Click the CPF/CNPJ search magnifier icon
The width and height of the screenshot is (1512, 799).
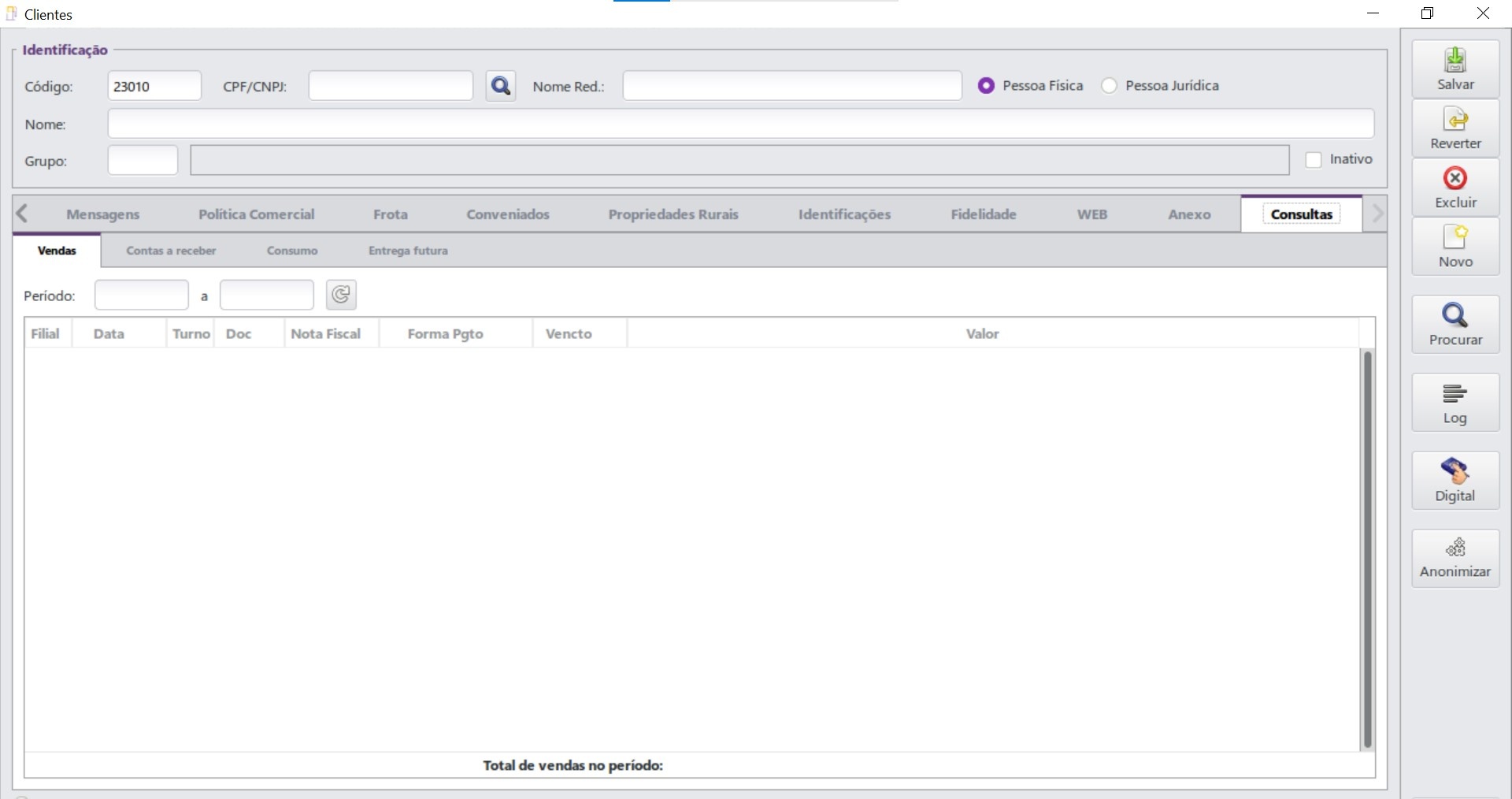click(501, 86)
